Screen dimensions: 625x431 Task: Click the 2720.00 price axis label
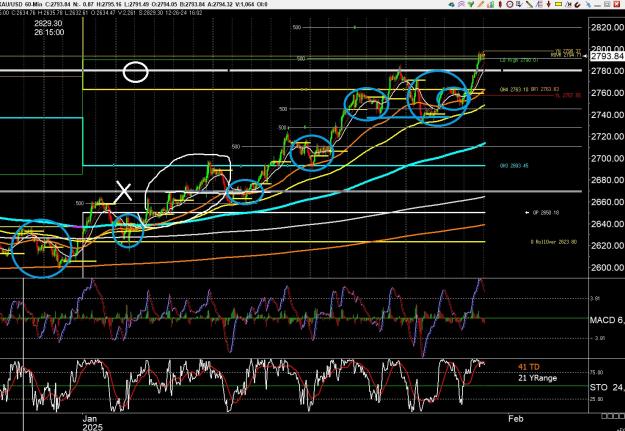click(x=607, y=136)
